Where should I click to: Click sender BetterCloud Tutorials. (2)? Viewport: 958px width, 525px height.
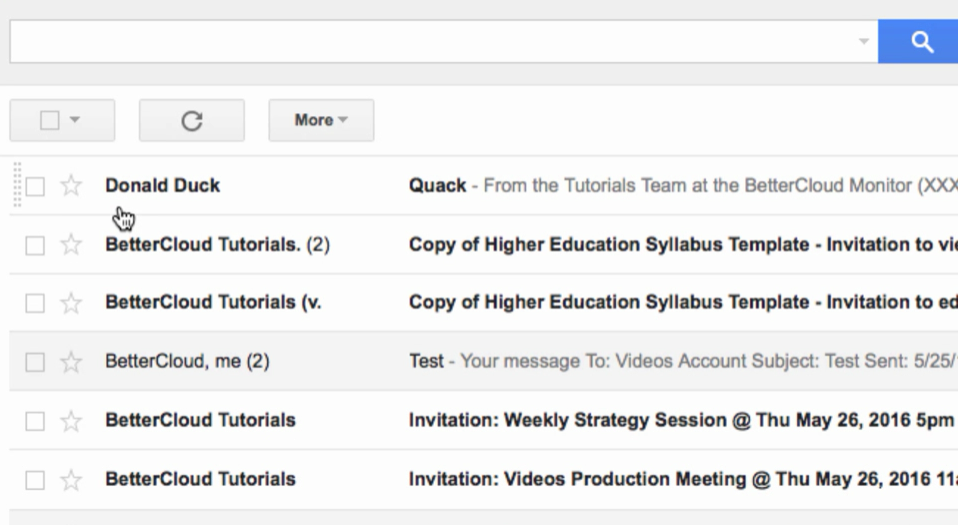click(x=218, y=244)
